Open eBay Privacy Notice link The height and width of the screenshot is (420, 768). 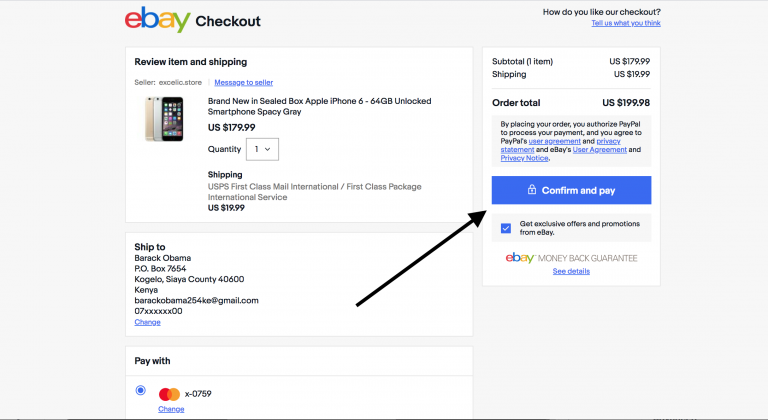click(x=524, y=158)
